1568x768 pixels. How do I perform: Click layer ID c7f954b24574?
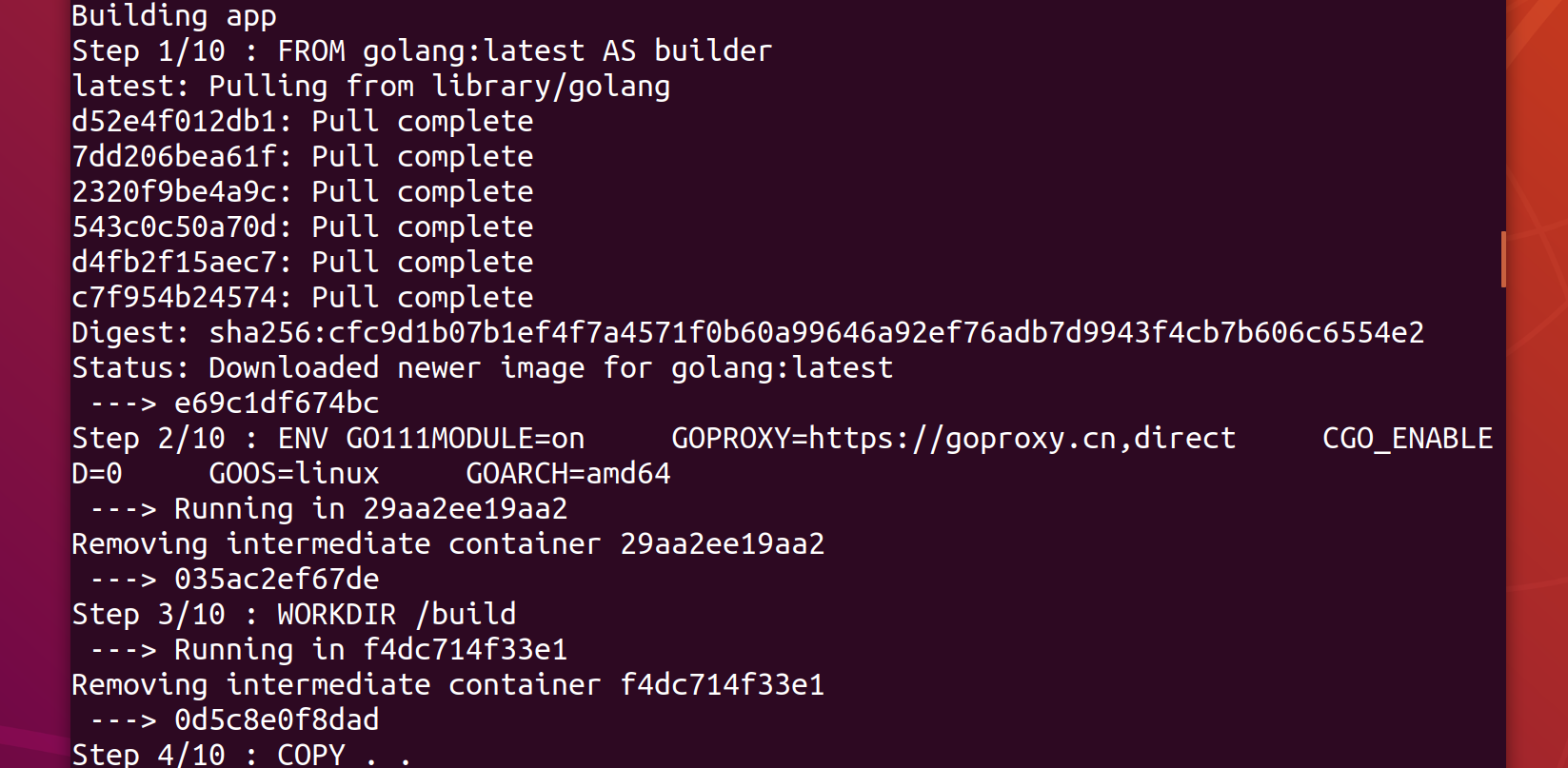(173, 298)
